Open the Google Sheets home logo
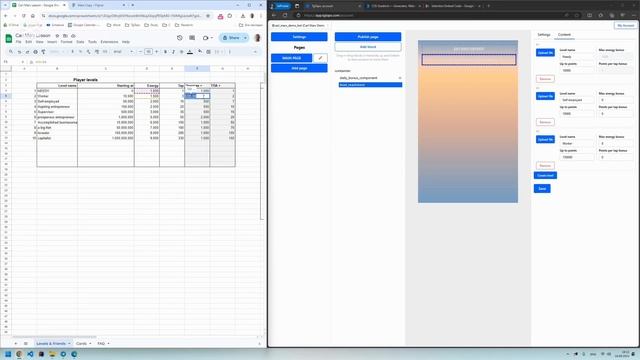 9,38
